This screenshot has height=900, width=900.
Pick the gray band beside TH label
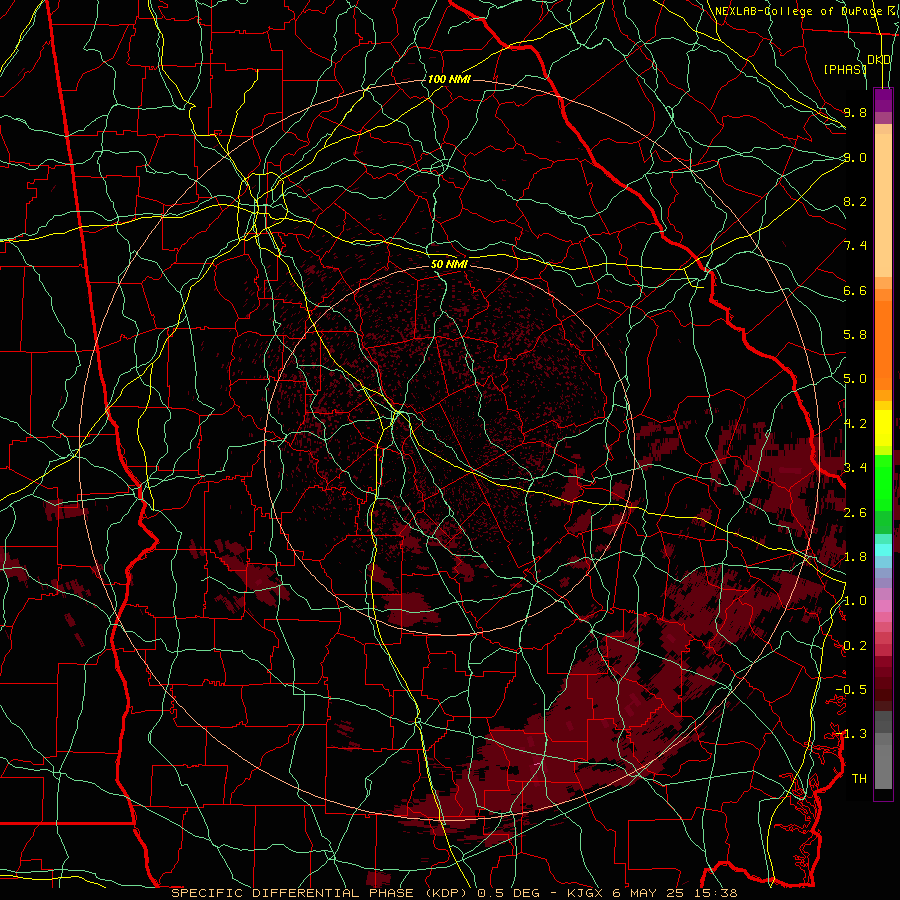coord(883,766)
